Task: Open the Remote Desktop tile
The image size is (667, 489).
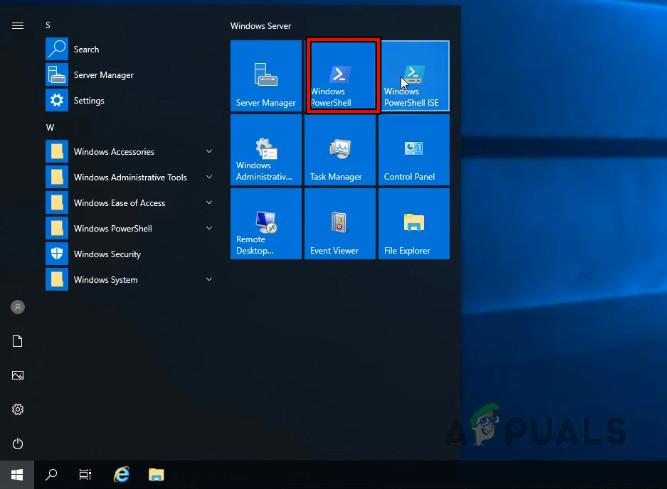Action: [x=266, y=224]
